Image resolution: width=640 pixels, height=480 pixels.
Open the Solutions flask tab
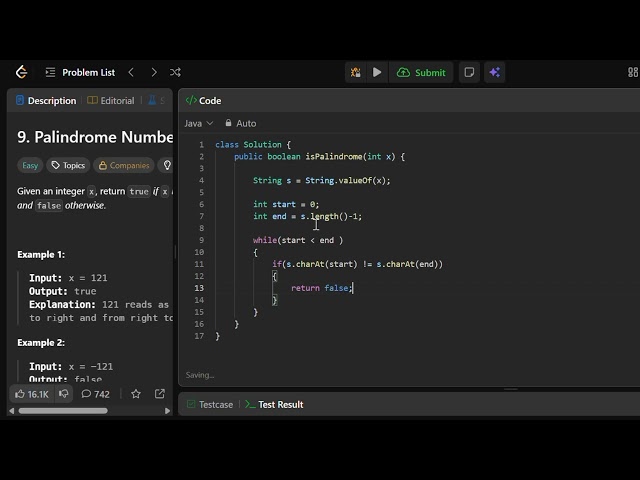[x=156, y=100]
